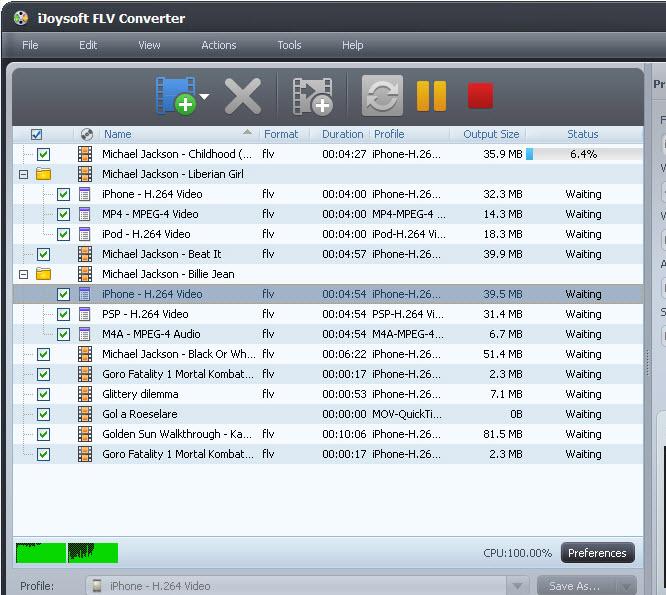Toggle the select-all checkbox in the header
This screenshot has width=666, height=595.
[x=37, y=134]
